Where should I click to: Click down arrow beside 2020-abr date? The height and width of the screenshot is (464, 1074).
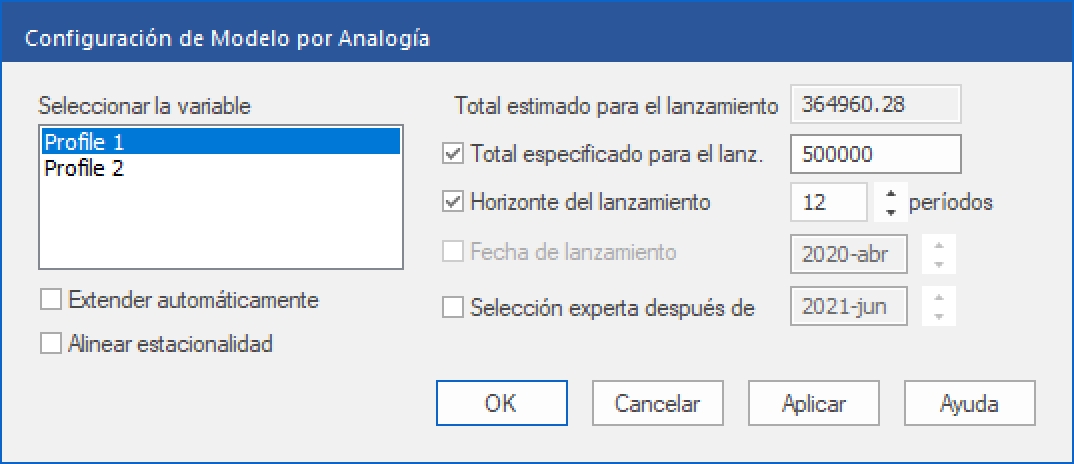click(x=939, y=264)
